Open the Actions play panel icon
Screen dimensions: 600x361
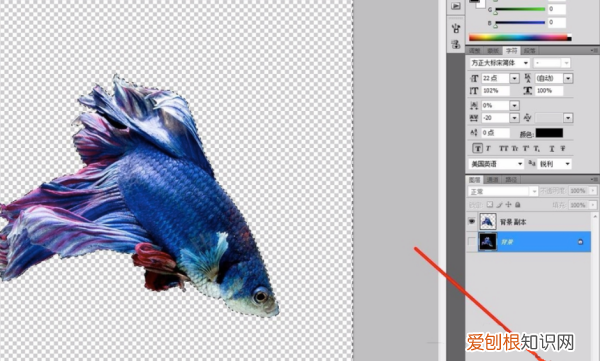pyautogui.click(x=455, y=6)
